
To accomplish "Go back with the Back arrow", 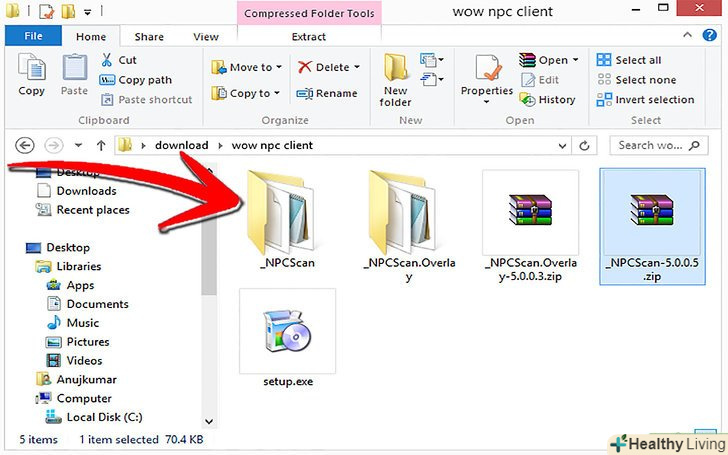I will (x=25, y=145).
